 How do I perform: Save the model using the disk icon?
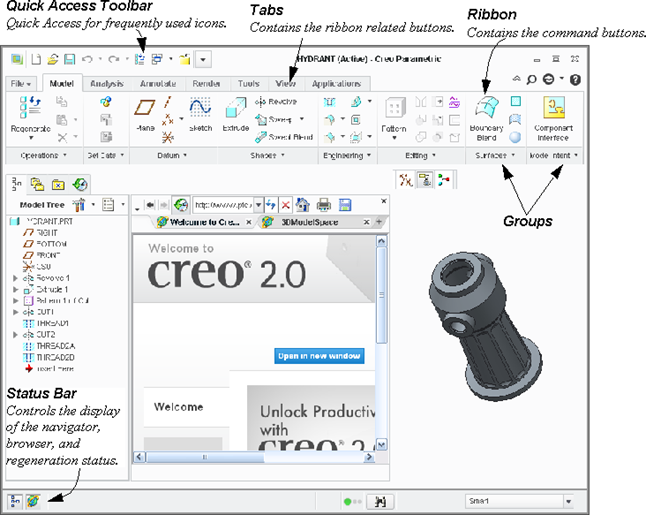tap(70, 59)
